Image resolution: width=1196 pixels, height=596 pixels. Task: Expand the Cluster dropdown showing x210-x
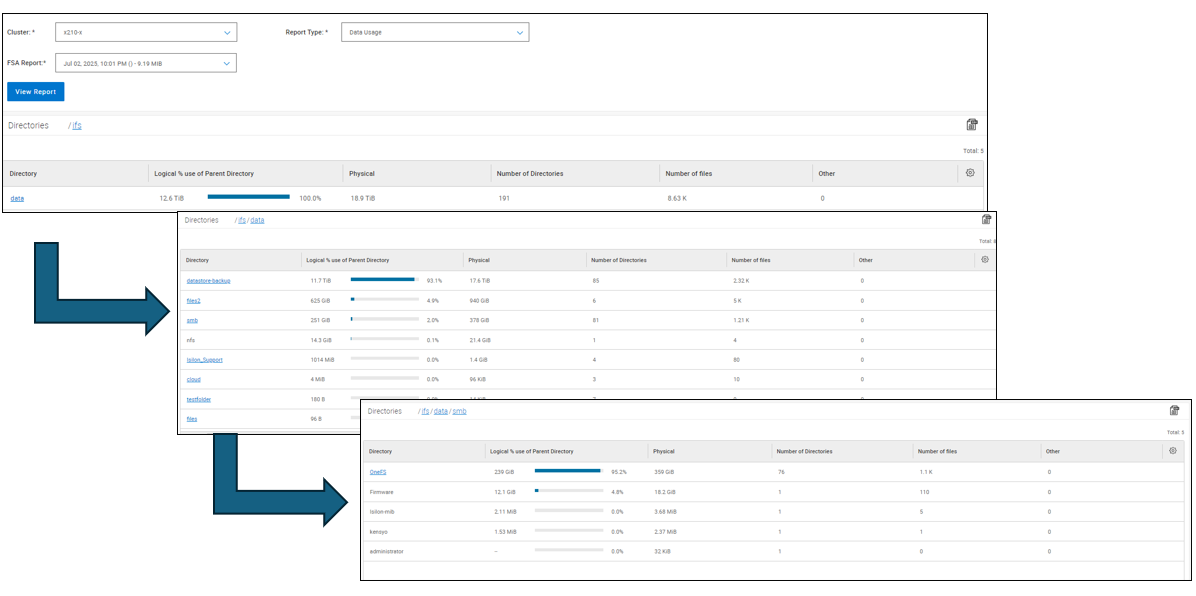(146, 32)
